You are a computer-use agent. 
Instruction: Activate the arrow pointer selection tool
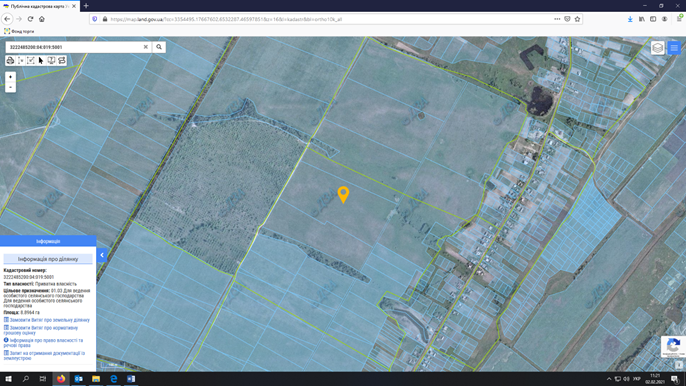[x=41, y=61]
